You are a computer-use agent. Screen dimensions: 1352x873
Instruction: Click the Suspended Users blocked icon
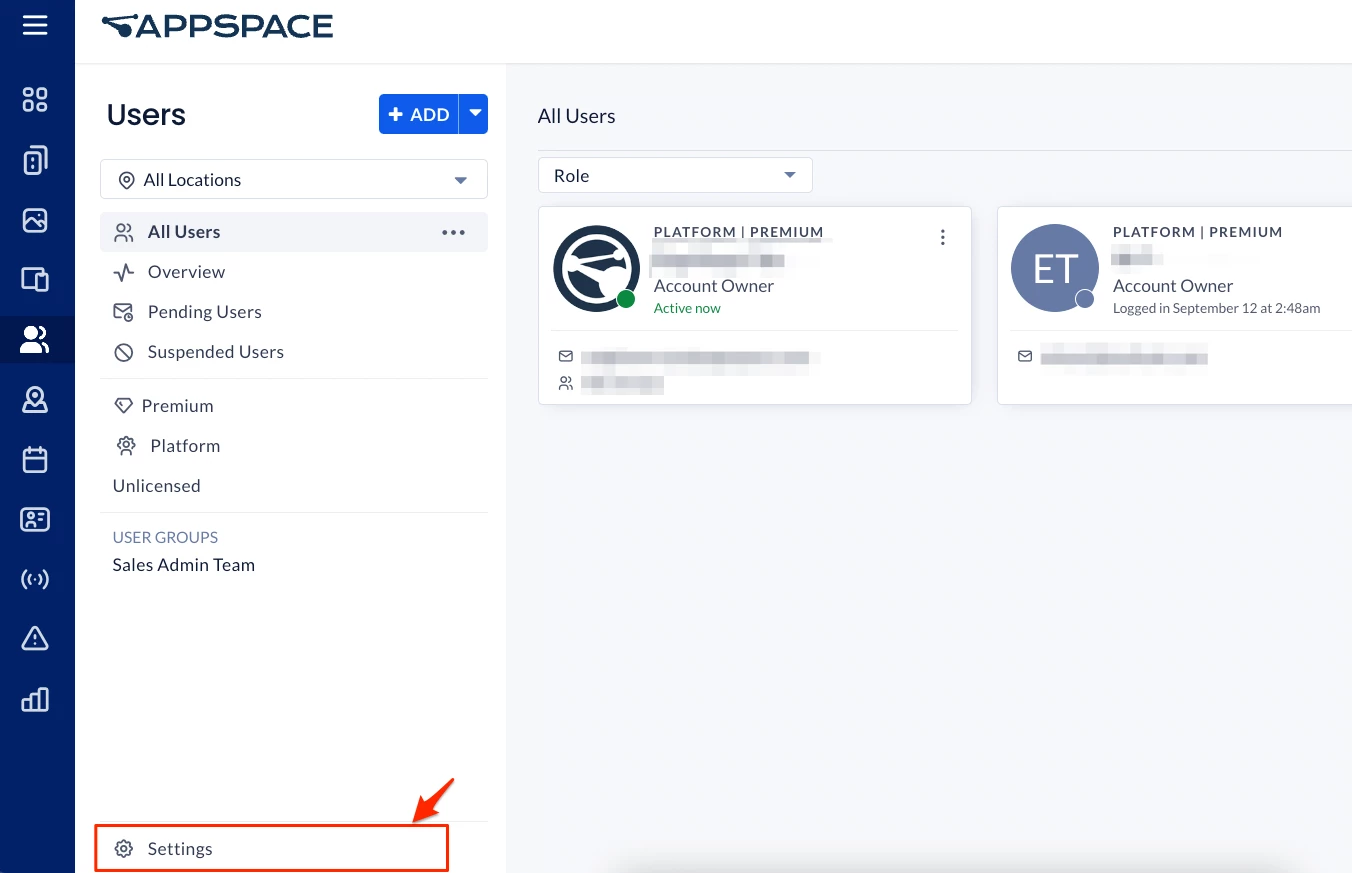[124, 352]
